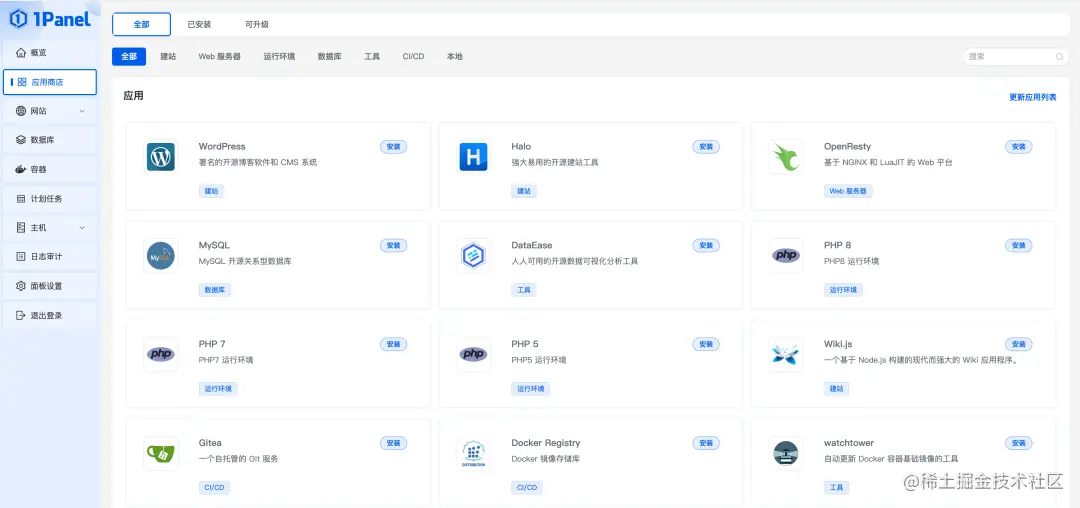Click the 应用商店 grid icon

[x=22, y=82]
